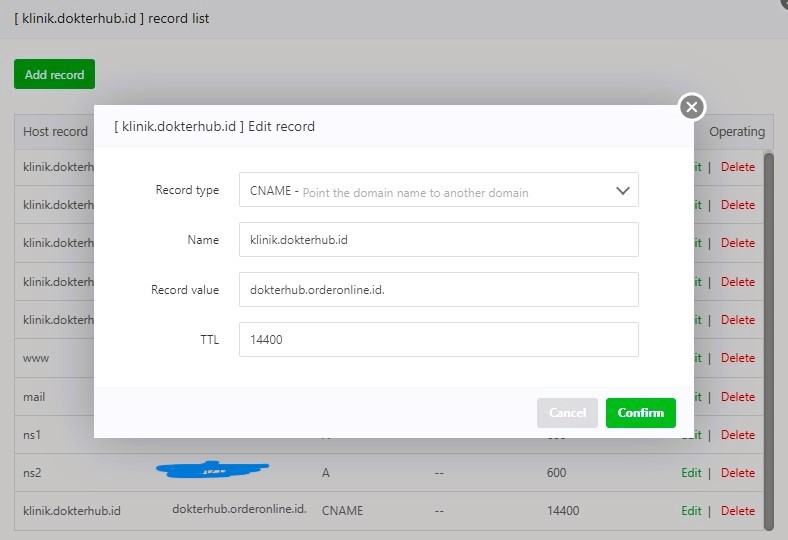
Task: Edit the ns2 record
Action: pos(691,473)
